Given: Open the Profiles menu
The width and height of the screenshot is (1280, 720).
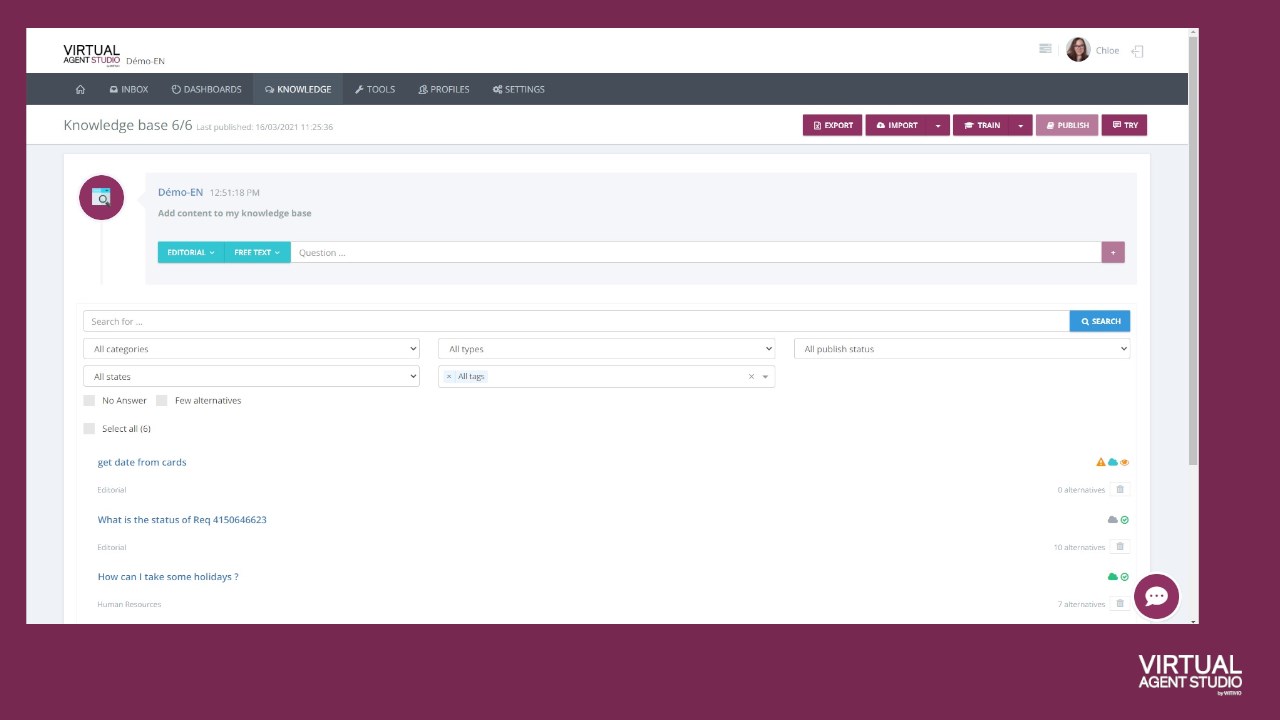Looking at the screenshot, I should click(x=444, y=89).
